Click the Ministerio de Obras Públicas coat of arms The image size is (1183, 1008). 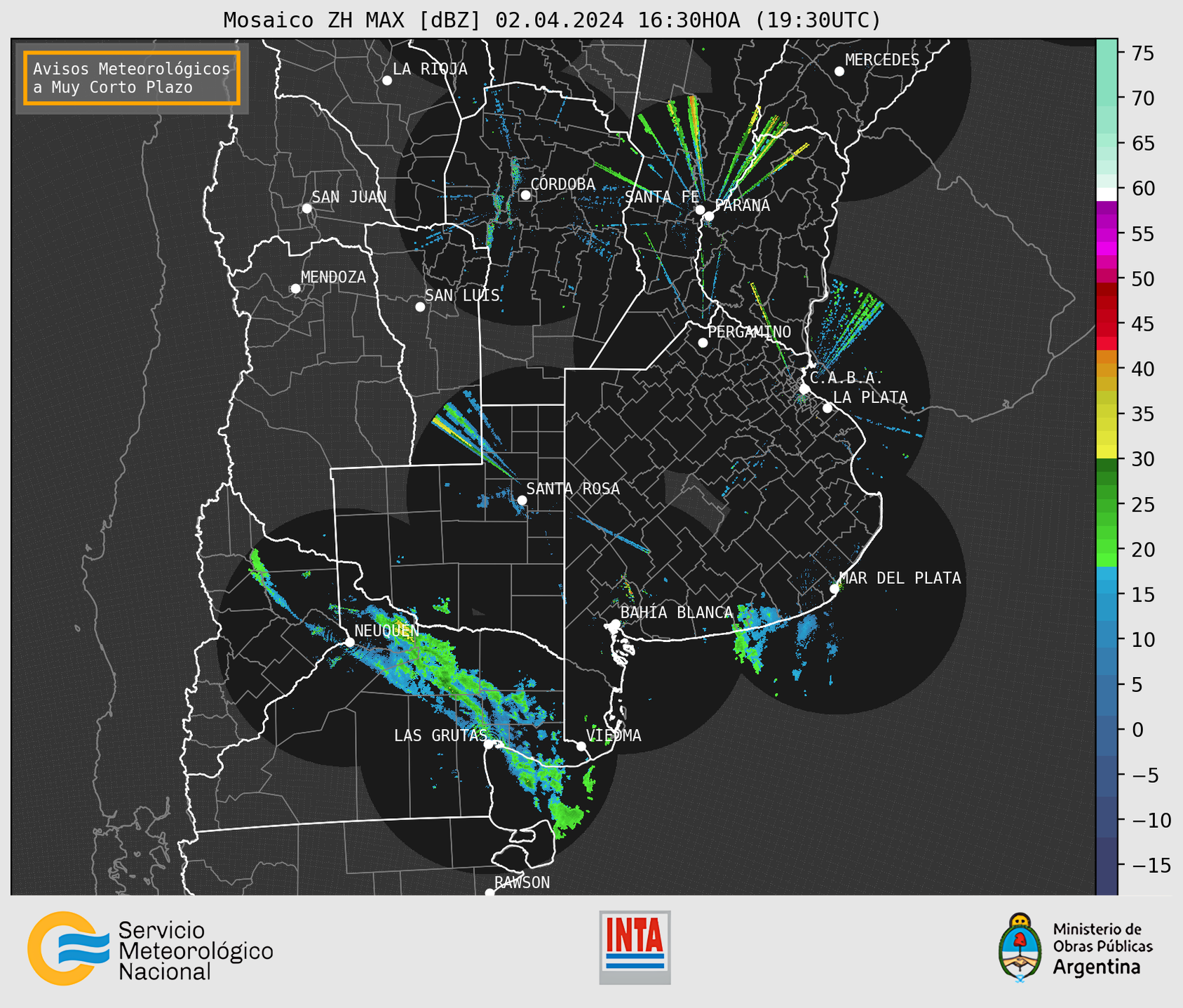tap(1020, 947)
